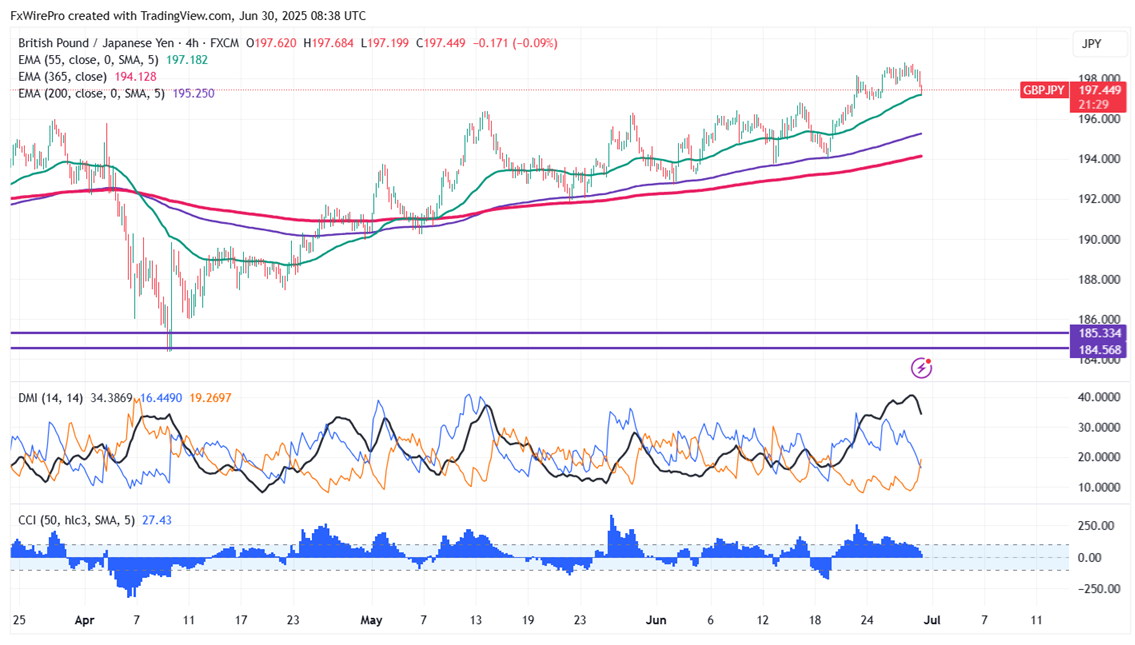Image resolution: width=1135 pixels, height=645 pixels.
Task: Click the 195.250 EMA 200 value
Action: coord(193,93)
